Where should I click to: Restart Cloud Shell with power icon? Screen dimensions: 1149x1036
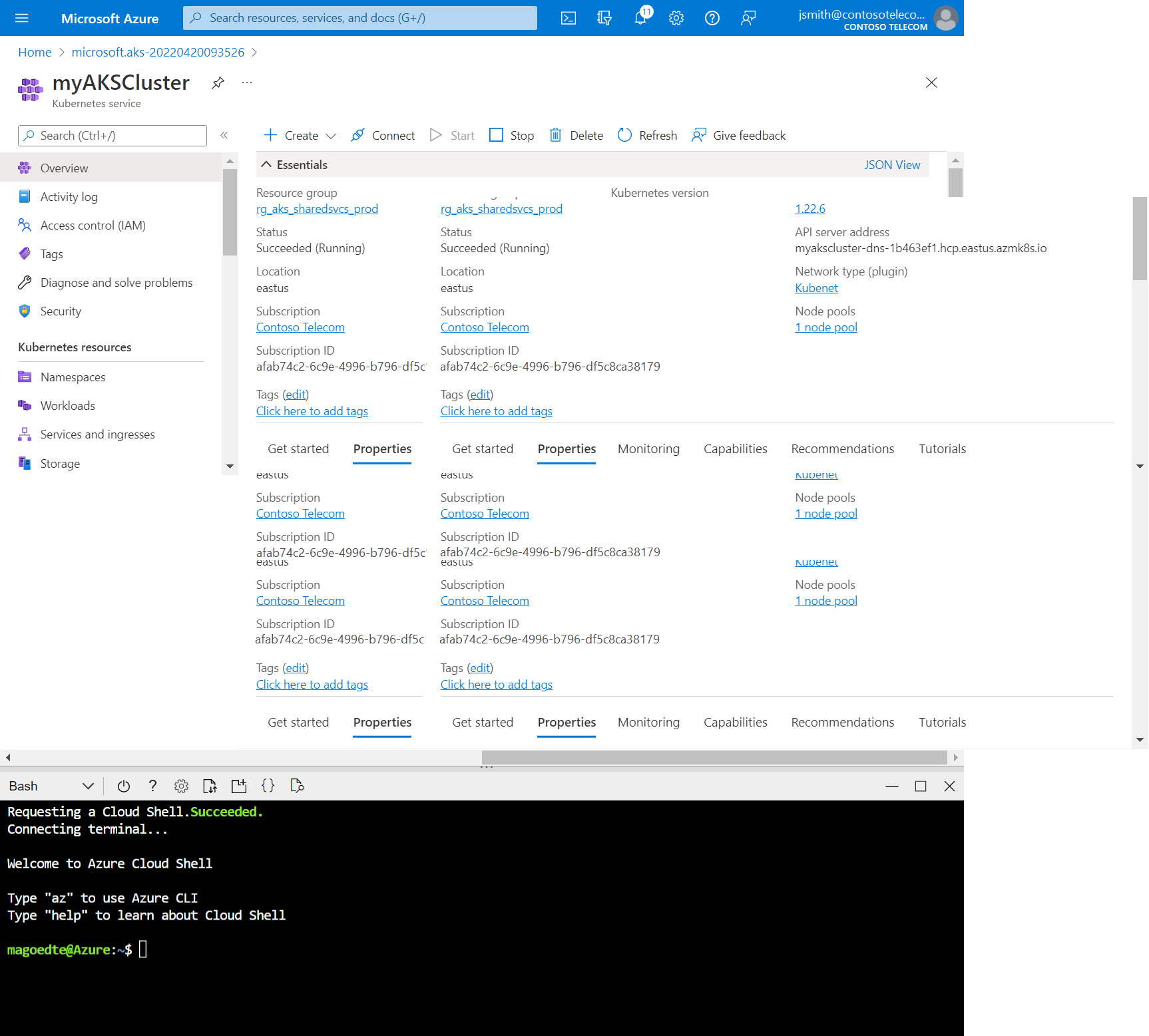[x=124, y=786]
